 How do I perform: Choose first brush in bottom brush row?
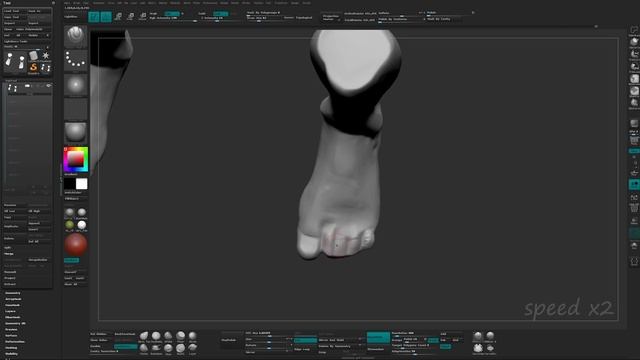pos(144,336)
